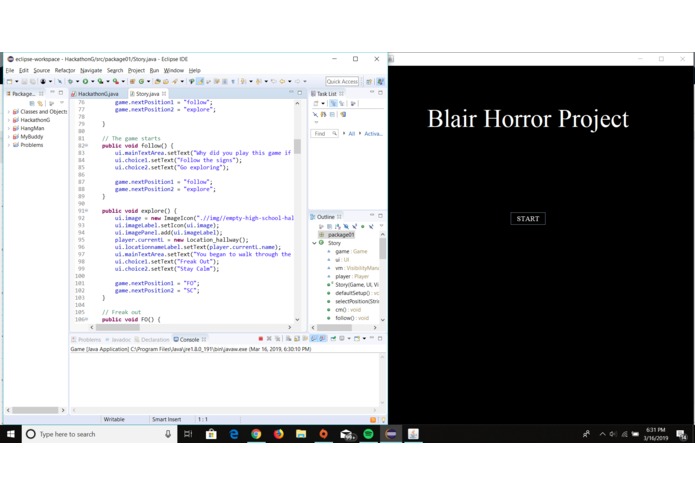This screenshot has height=494, width=695.
Task: Open the Console view menu dropdown
Action: (x=364, y=339)
